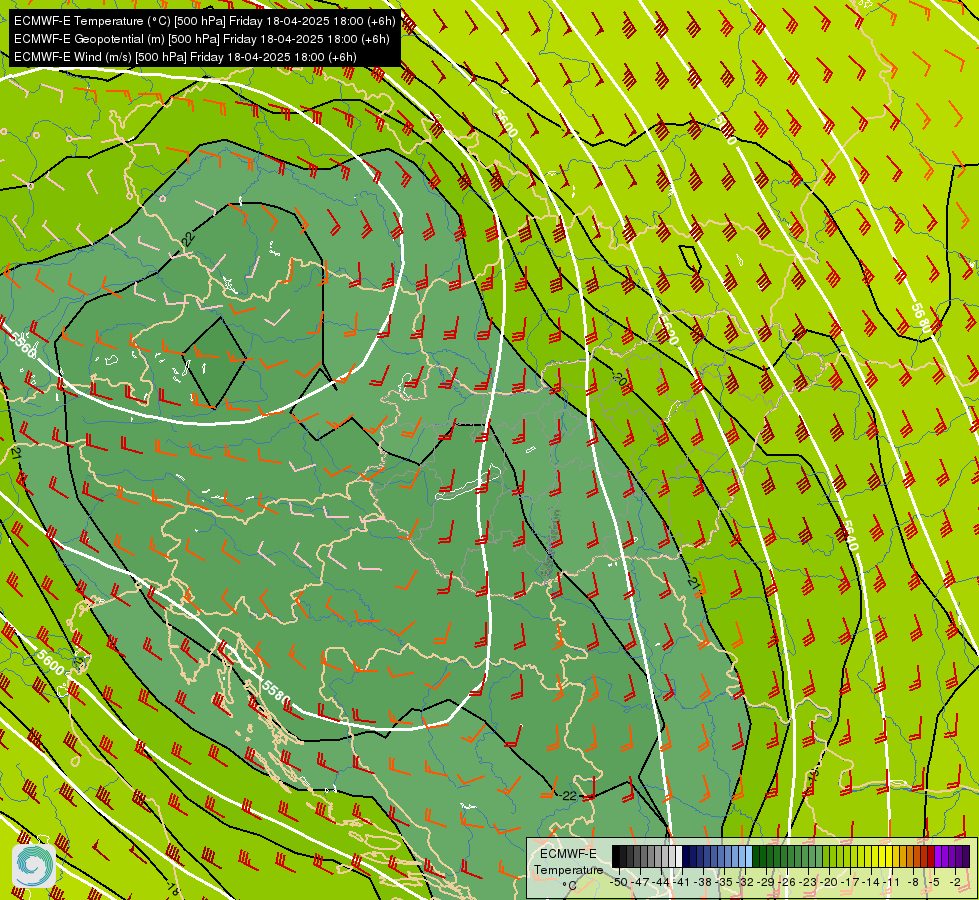Click the 5620 geopotential contour label
Image resolution: width=979 pixels, height=900 pixels.
(x=667, y=329)
